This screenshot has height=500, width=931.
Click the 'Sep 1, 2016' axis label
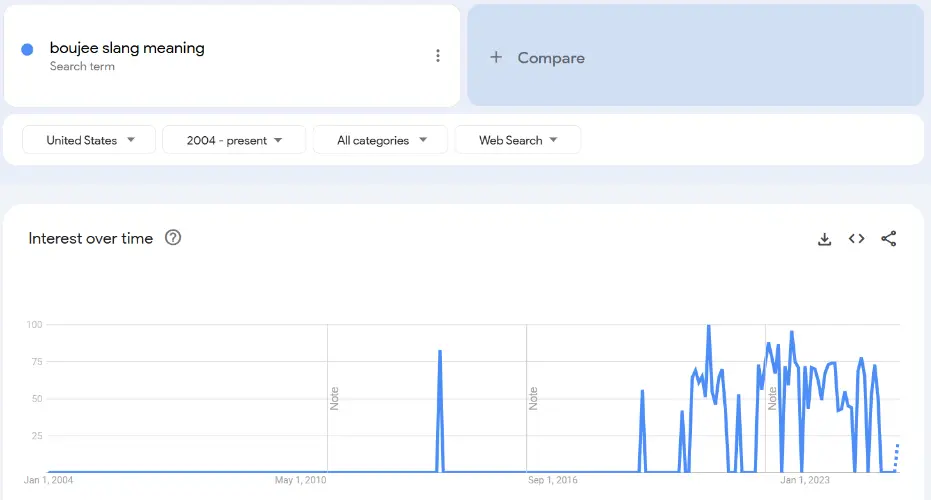tap(552, 480)
